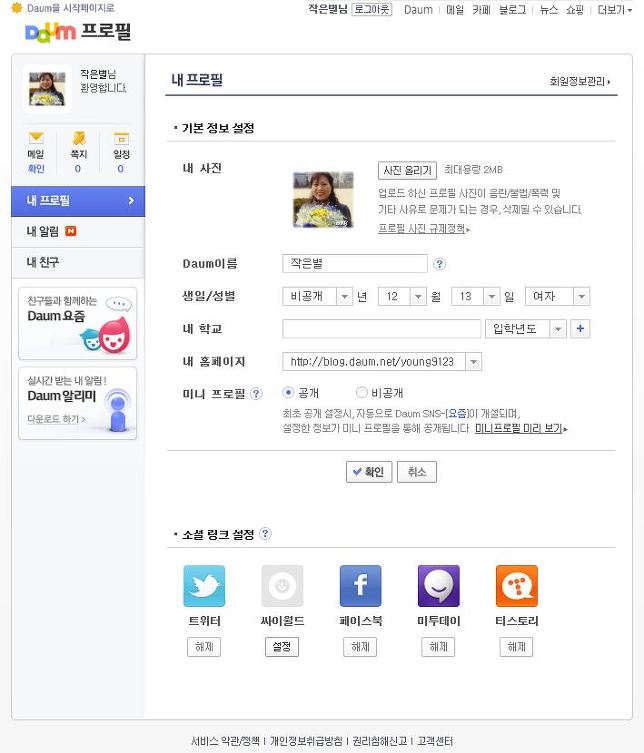The image size is (644, 753).
Task: Click the me2day (미투데이) icon
Action: [438, 586]
